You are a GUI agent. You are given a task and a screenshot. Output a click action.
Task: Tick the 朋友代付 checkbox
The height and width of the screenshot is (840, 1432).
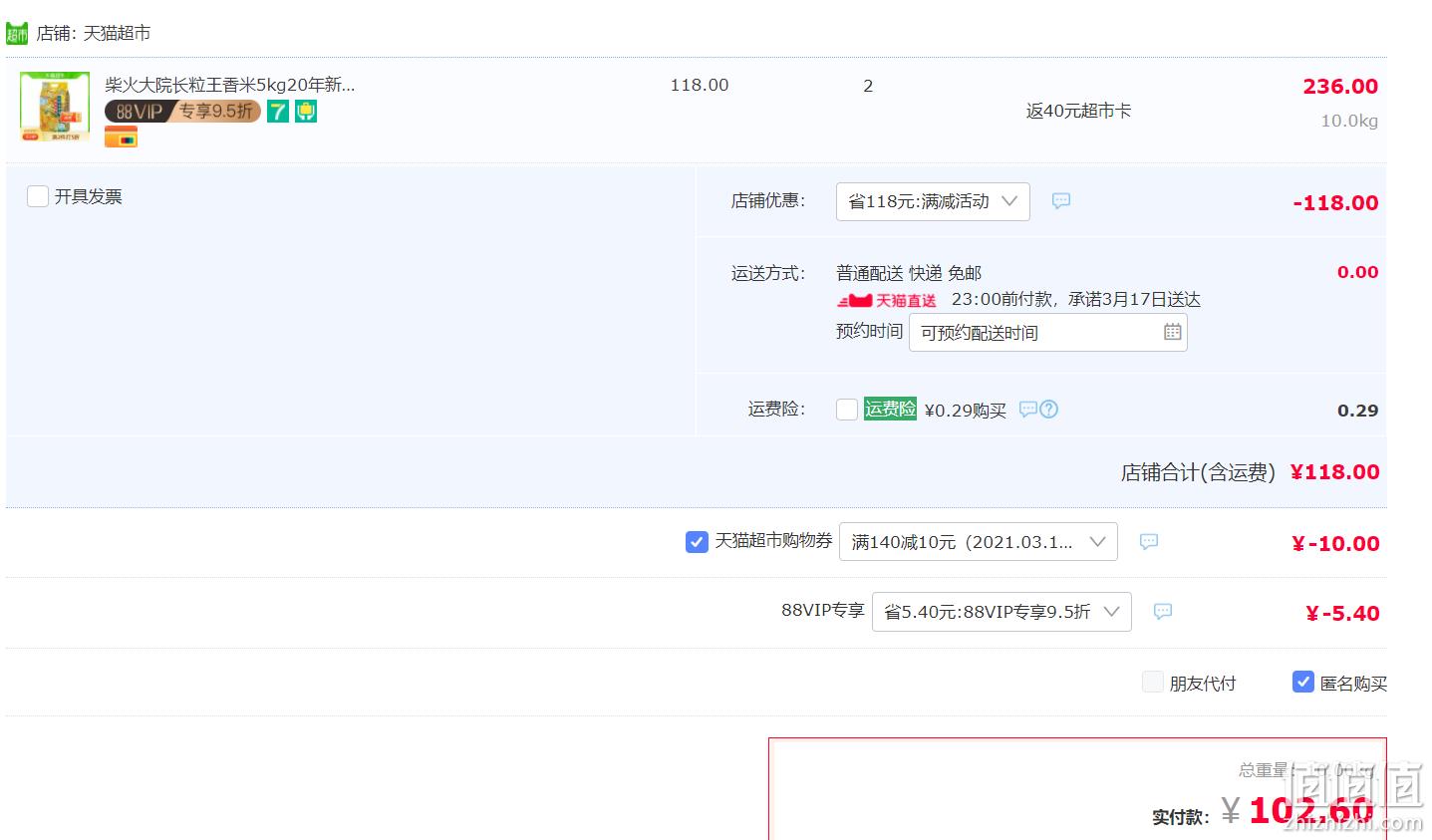tap(1153, 682)
